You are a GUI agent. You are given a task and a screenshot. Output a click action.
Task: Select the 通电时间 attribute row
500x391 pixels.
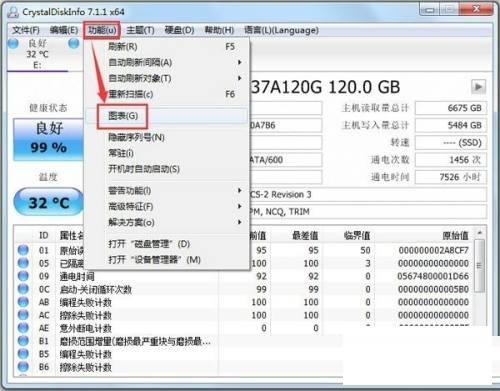coord(244,276)
